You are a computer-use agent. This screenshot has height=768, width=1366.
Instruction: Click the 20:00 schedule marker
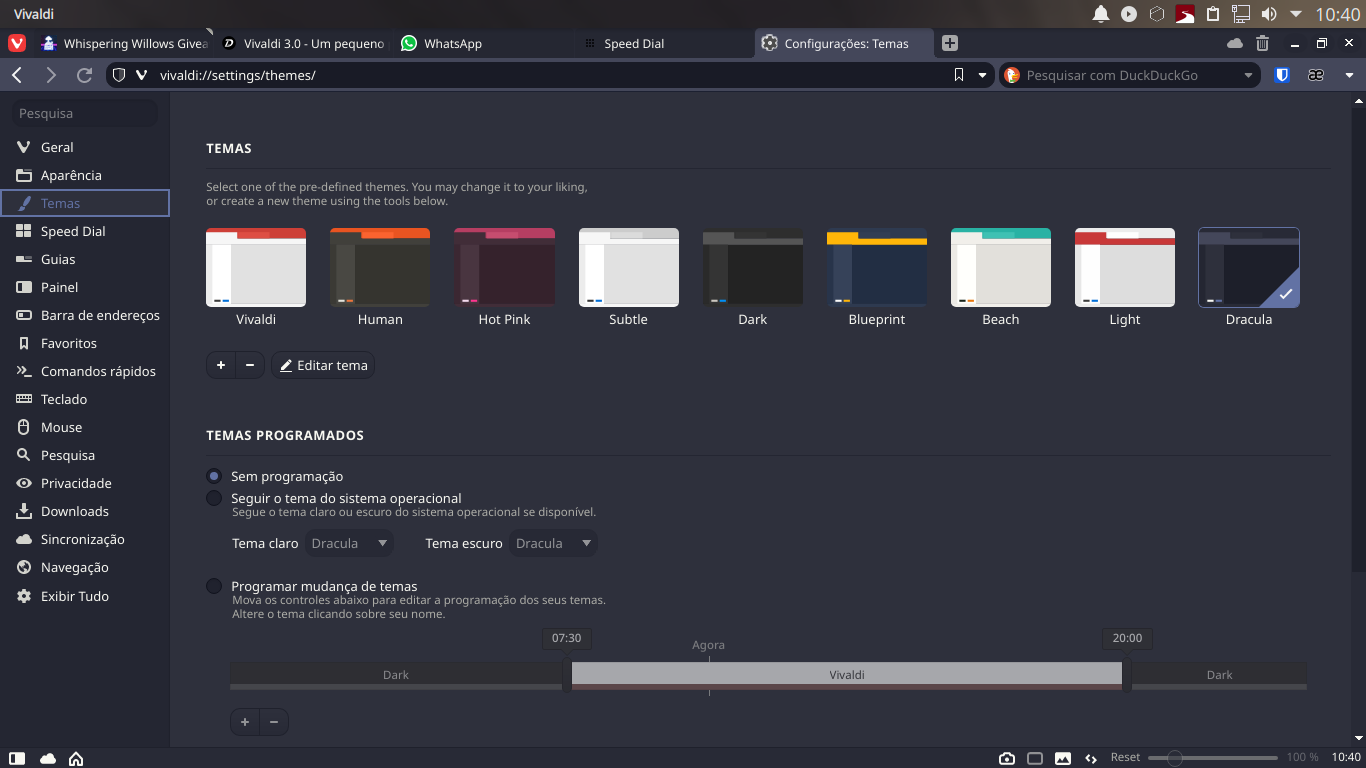pos(1127,638)
